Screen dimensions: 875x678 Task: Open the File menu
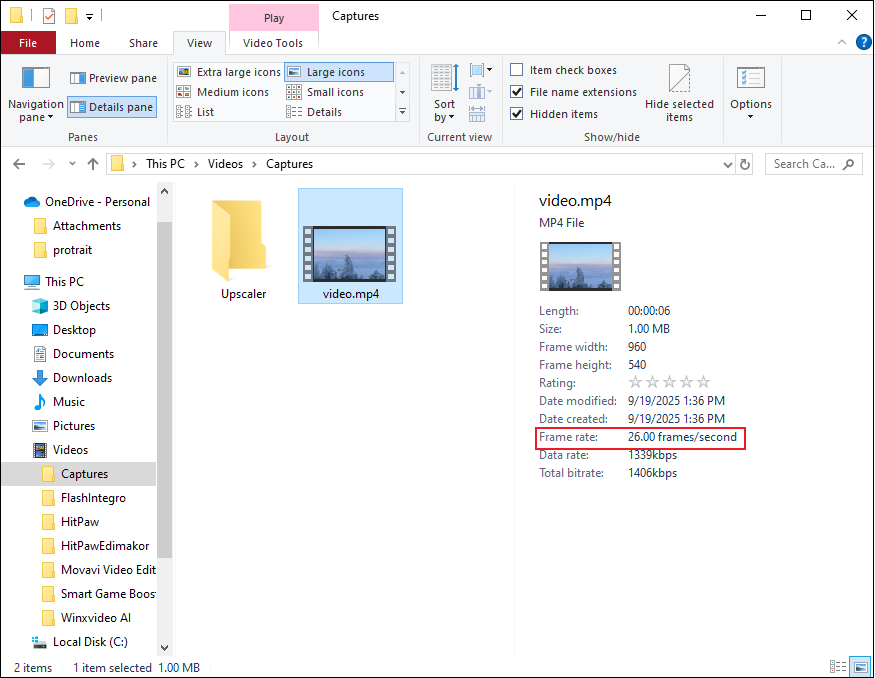(x=28, y=42)
